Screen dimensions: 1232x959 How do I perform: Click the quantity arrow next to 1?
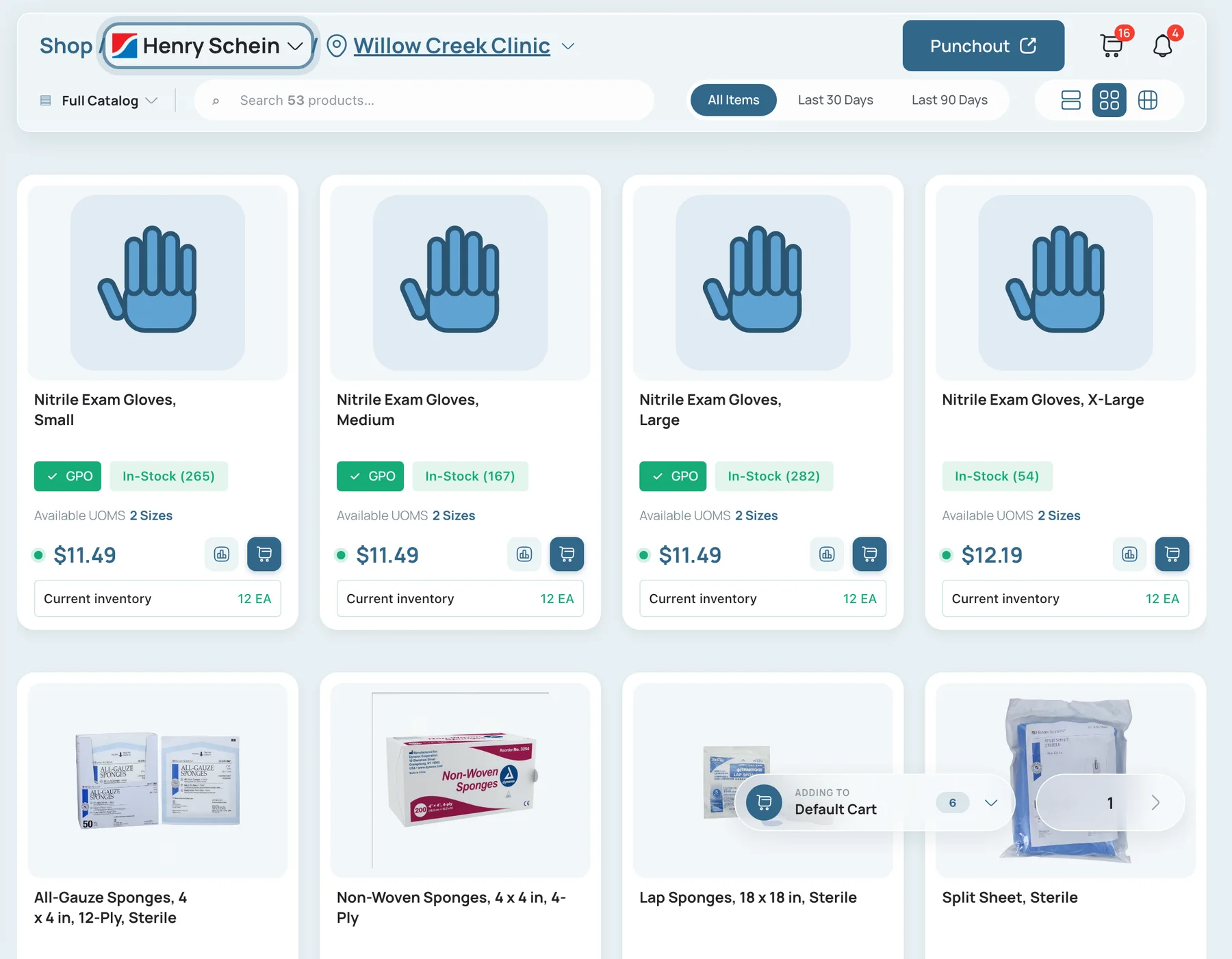(x=1155, y=802)
